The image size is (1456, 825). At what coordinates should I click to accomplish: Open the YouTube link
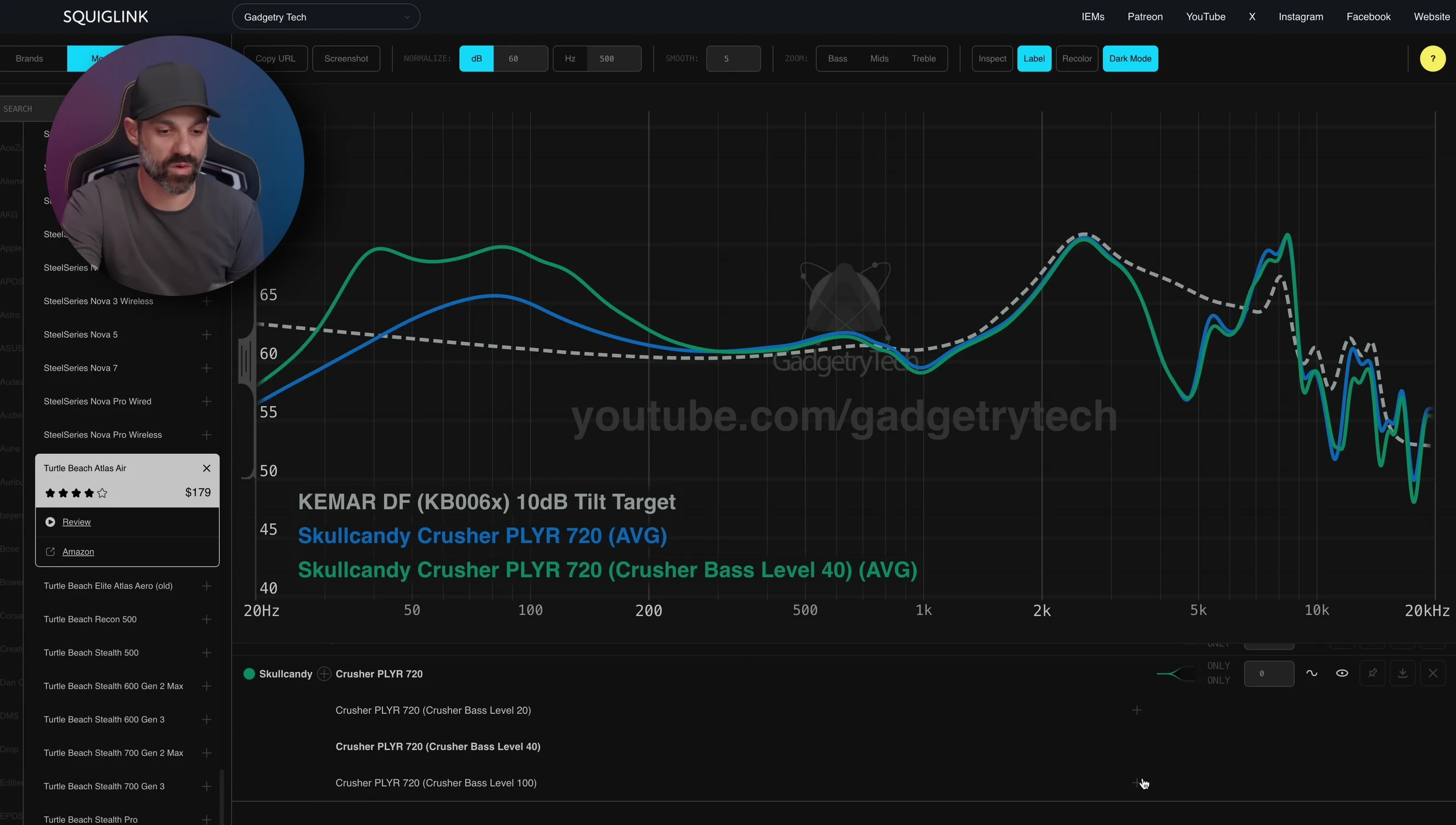(x=1205, y=16)
